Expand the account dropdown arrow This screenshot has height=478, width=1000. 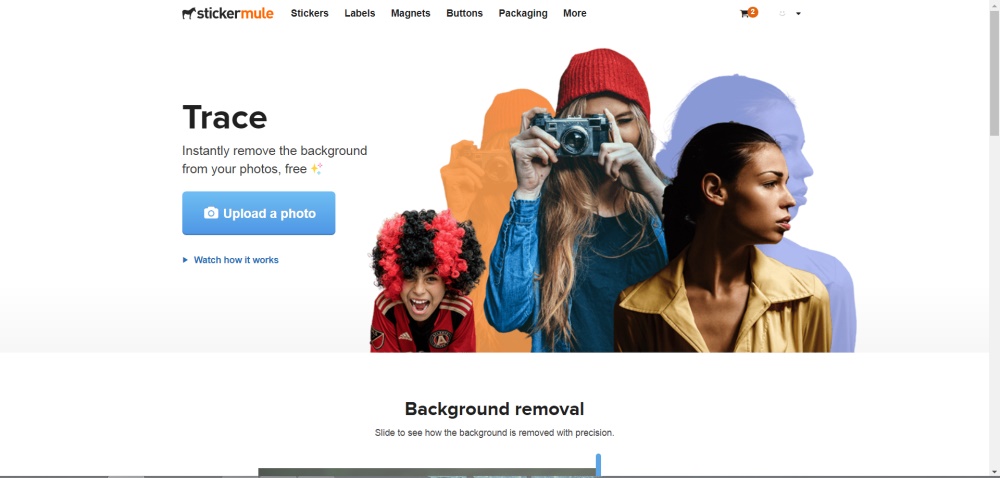click(798, 13)
